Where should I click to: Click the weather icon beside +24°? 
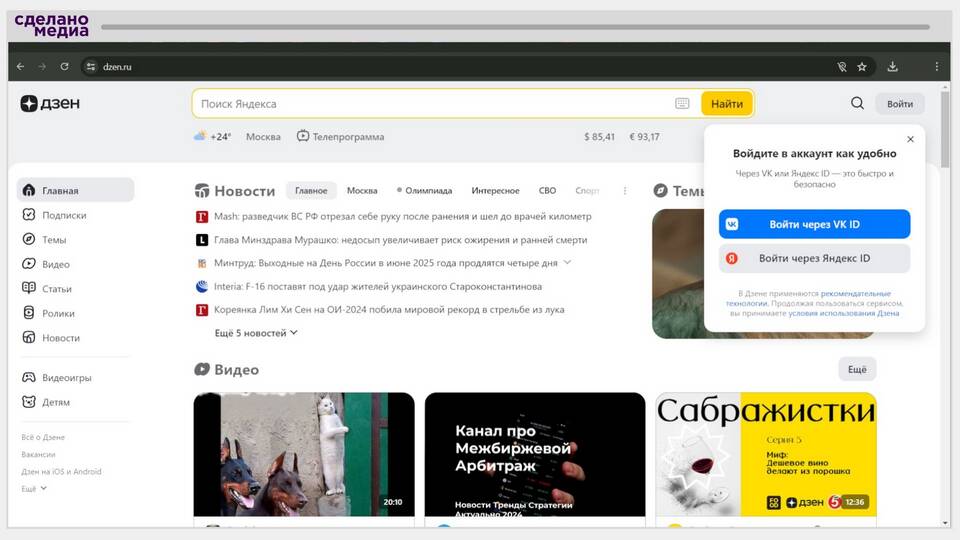click(x=200, y=136)
